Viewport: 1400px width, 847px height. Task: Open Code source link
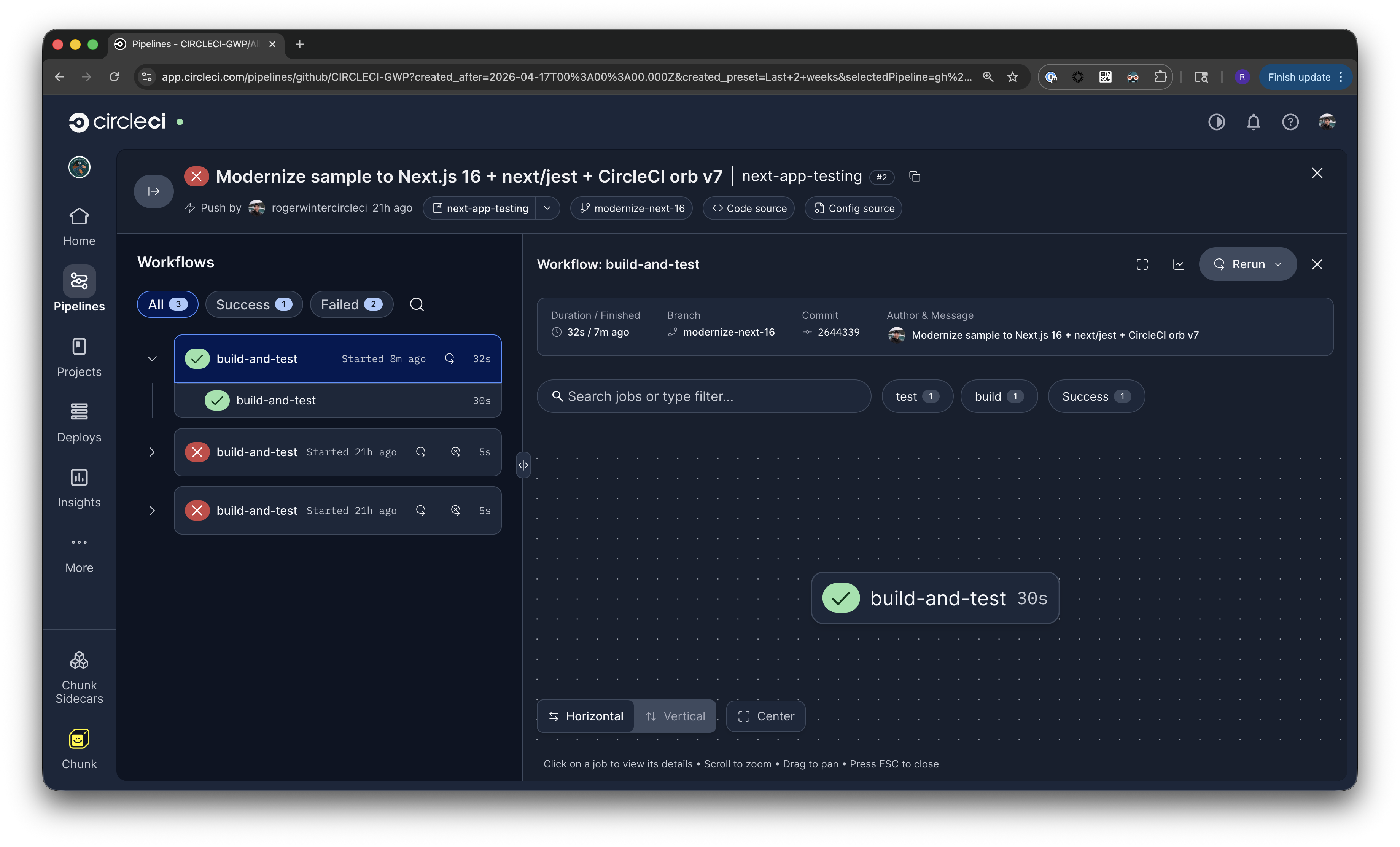point(748,208)
